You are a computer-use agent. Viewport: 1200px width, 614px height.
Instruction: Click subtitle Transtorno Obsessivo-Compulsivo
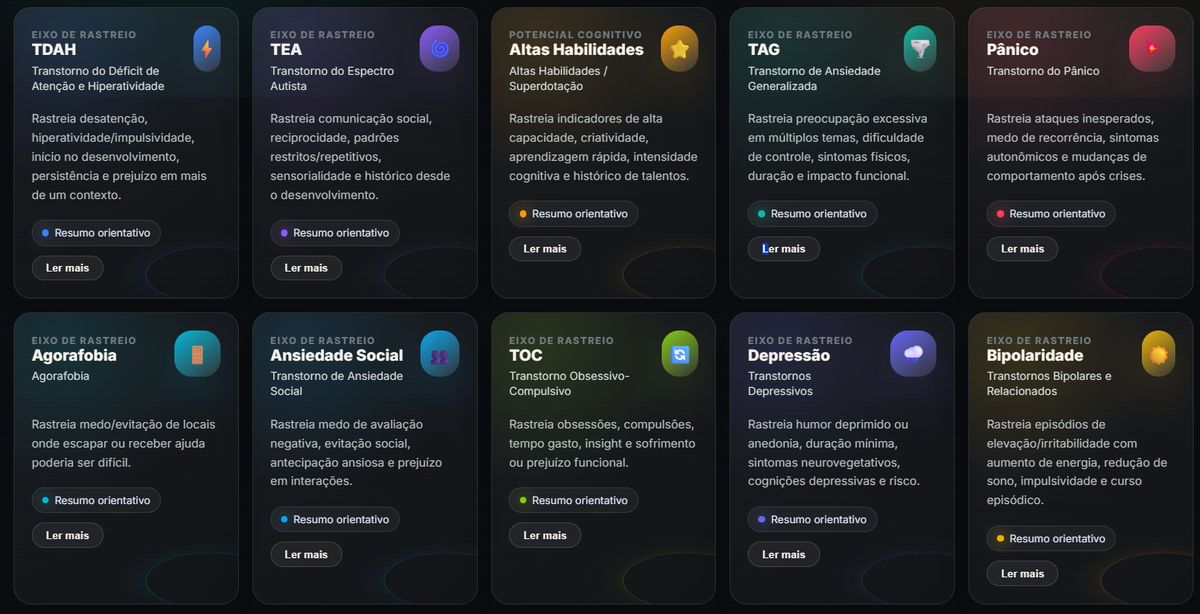[569, 384]
